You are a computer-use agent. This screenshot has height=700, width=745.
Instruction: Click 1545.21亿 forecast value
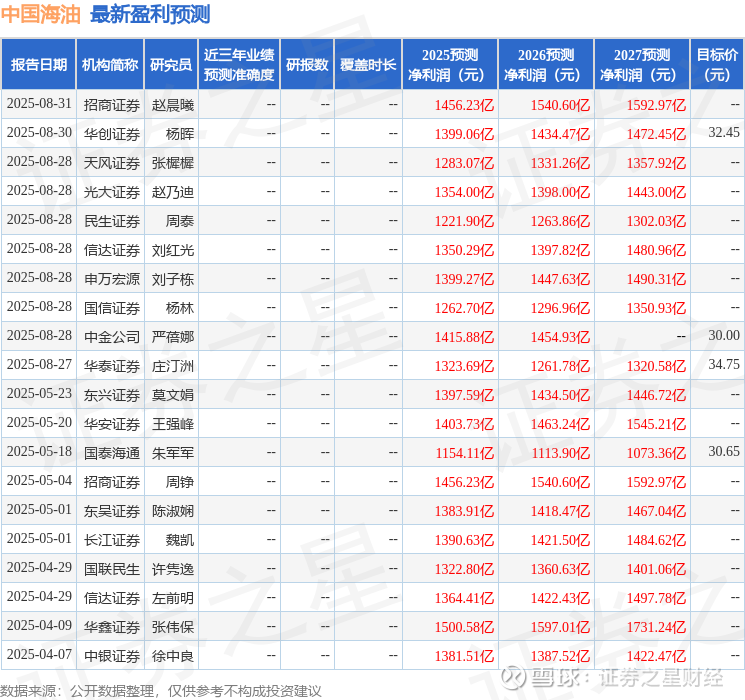(x=656, y=424)
